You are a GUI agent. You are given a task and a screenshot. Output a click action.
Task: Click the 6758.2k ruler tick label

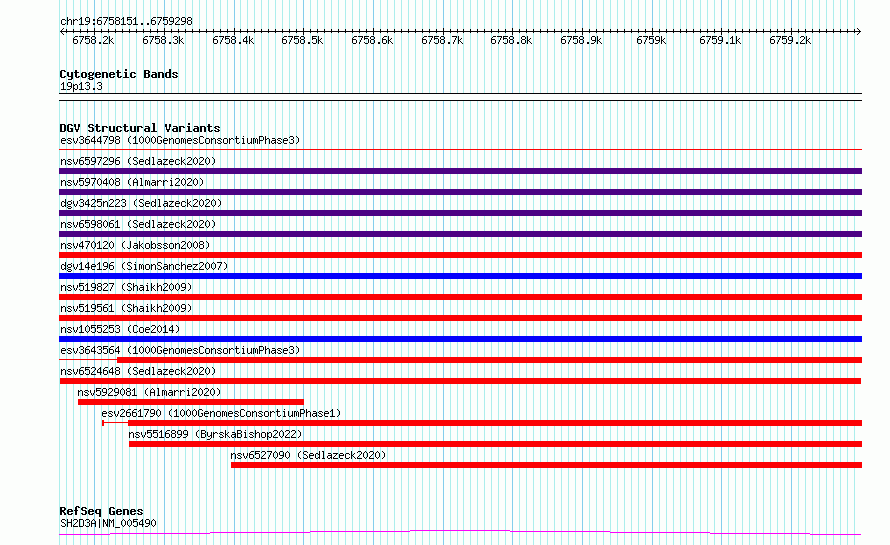click(93, 40)
